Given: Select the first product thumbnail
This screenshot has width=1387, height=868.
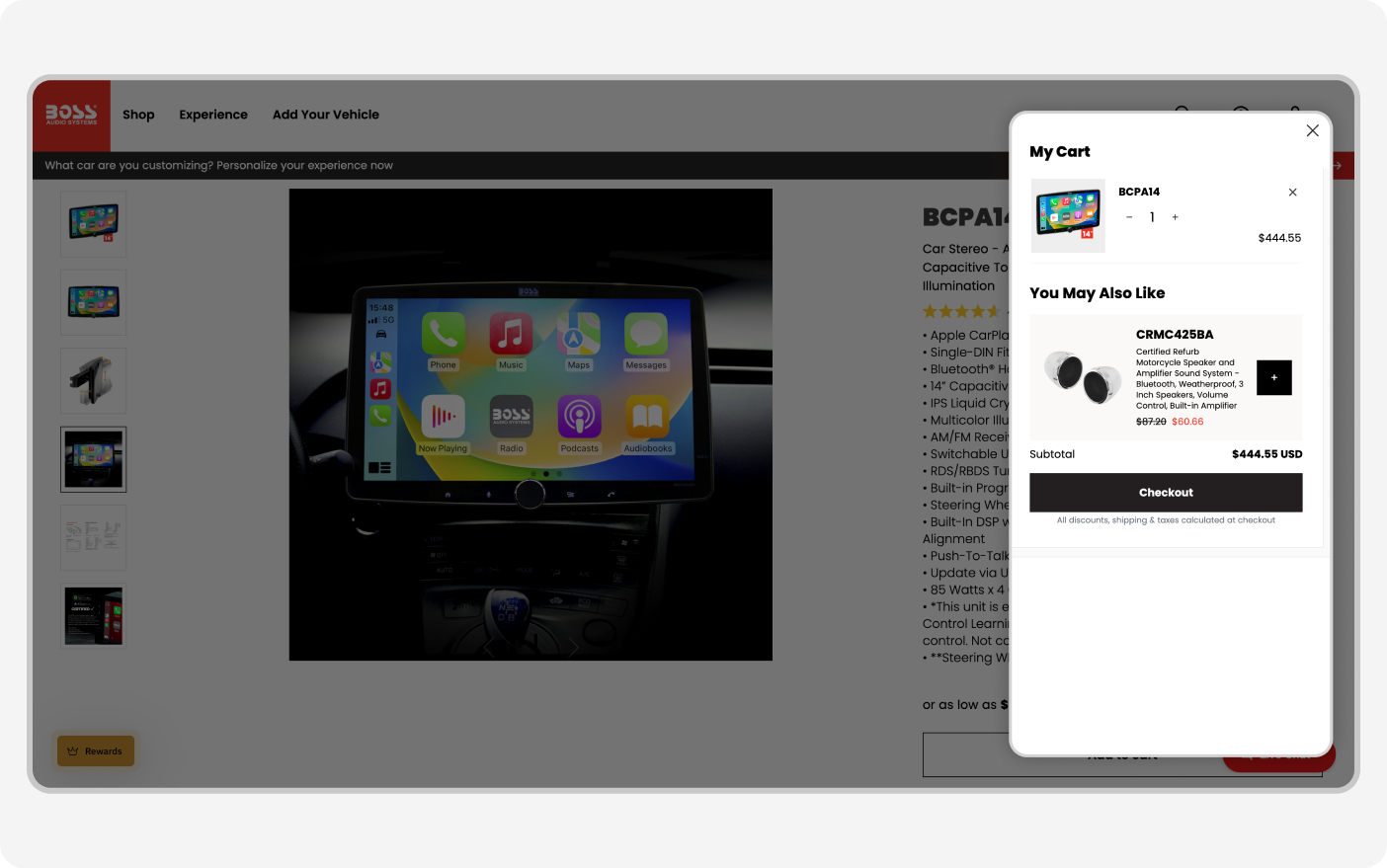Looking at the screenshot, I should (94, 224).
